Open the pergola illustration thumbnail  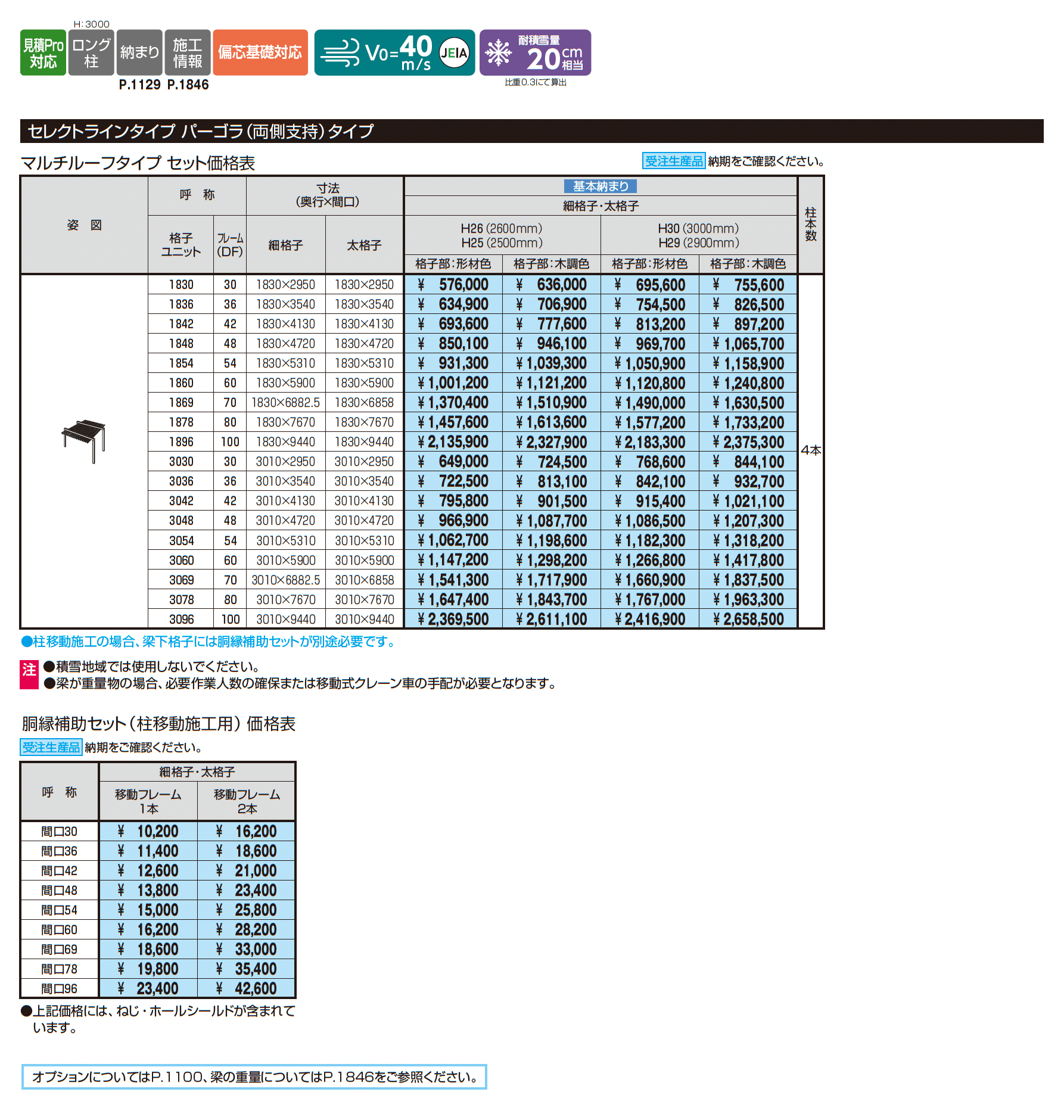[84, 440]
